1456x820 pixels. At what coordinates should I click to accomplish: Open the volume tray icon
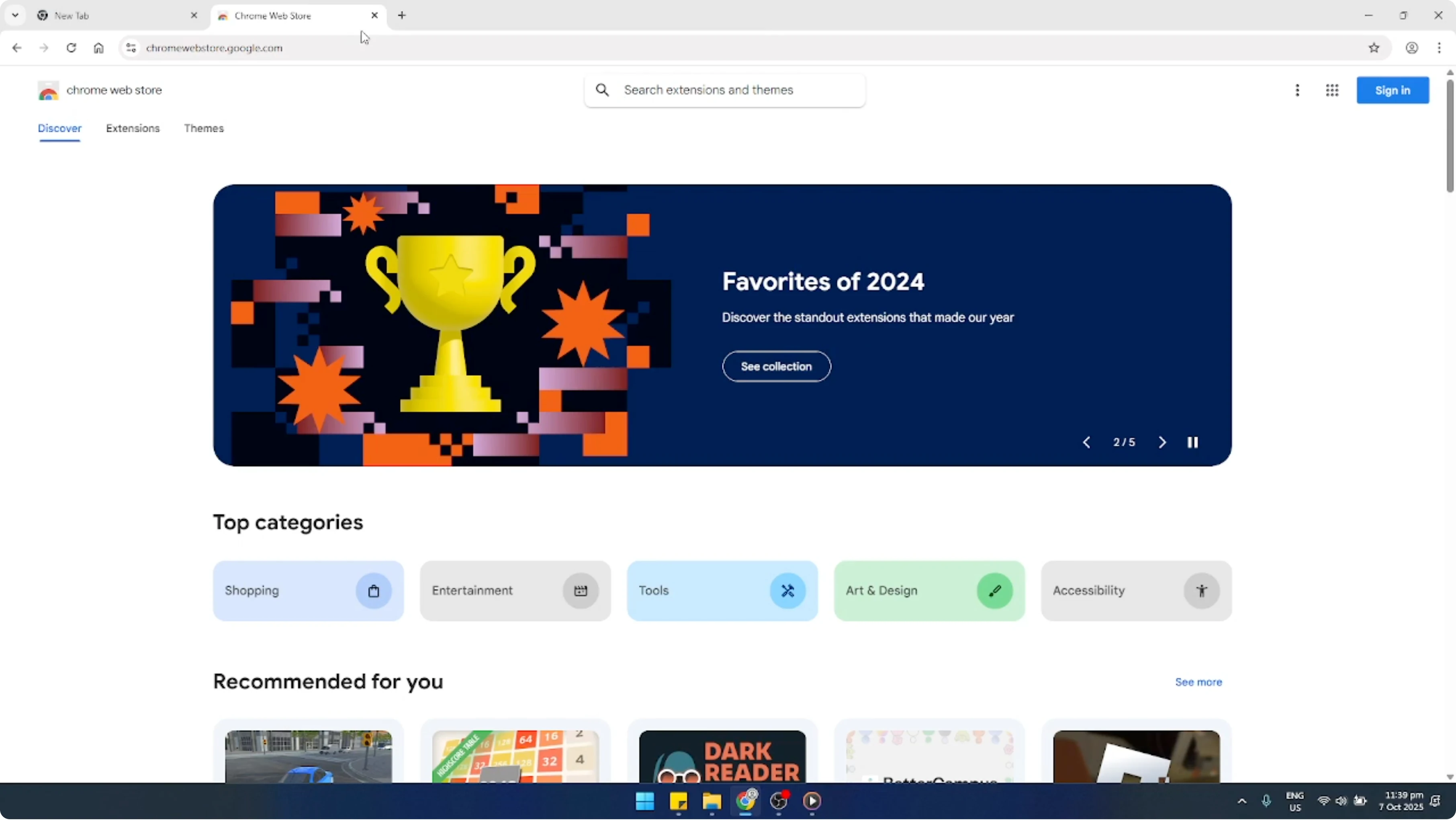1341,802
